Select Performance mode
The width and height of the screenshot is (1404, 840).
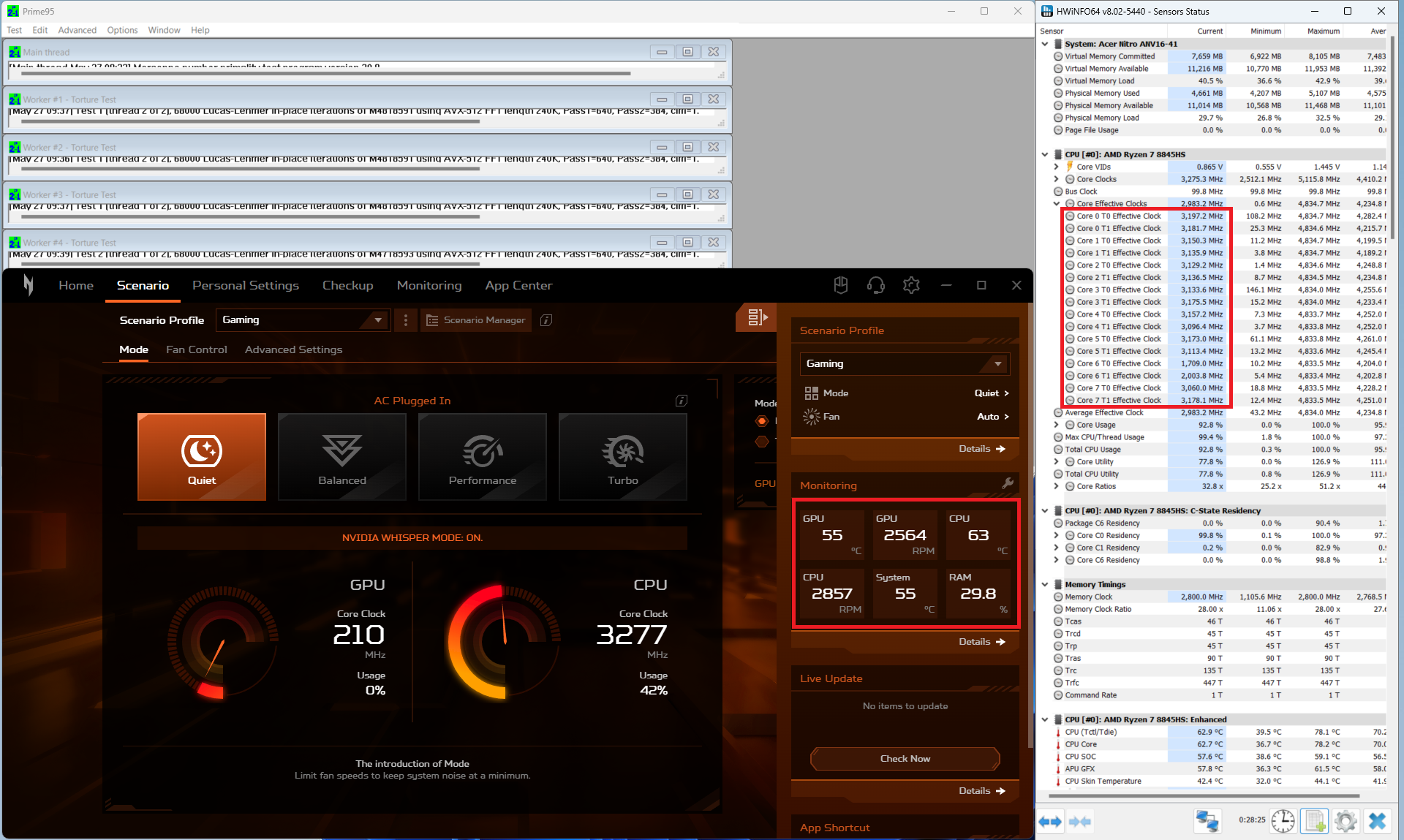click(483, 457)
